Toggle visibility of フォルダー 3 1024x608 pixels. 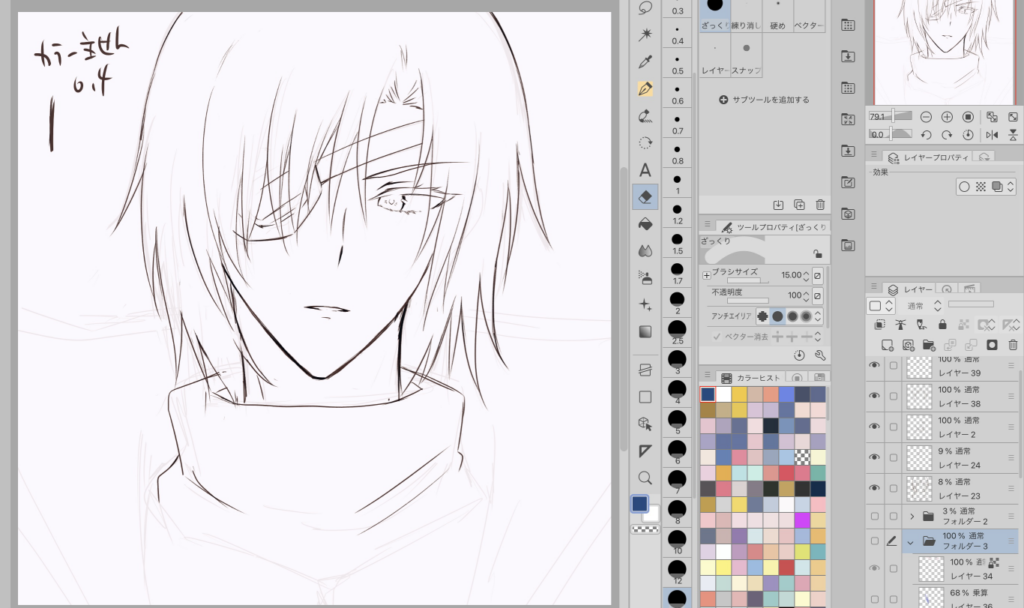pos(874,541)
